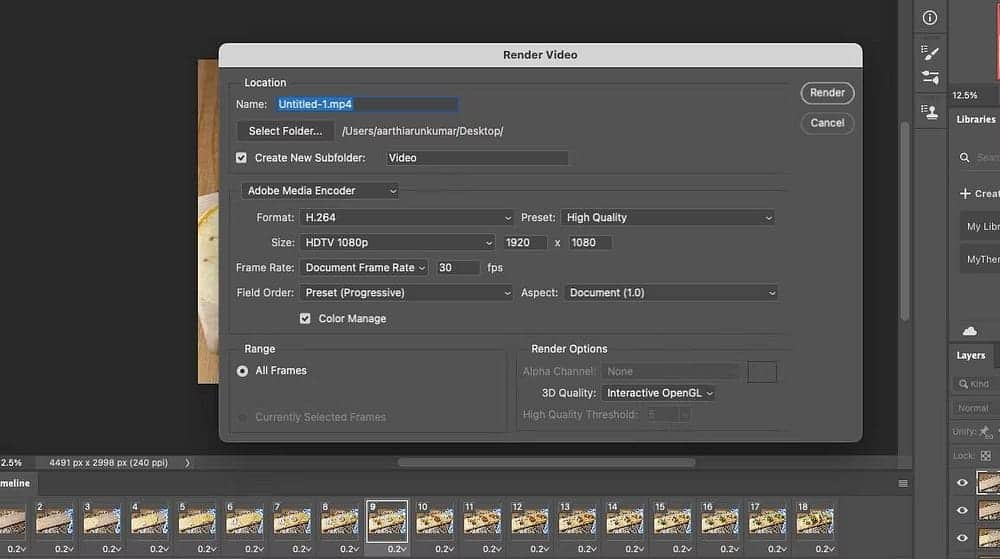Click the lock transparent pixels icon

click(986, 455)
